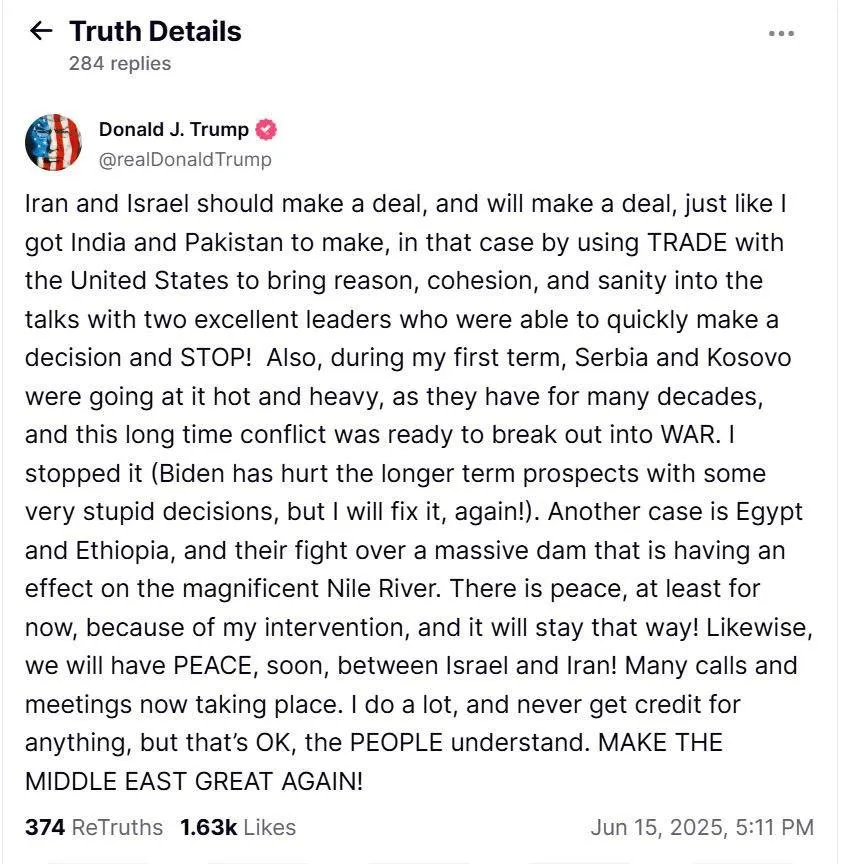Screen dimensions: 861x864
Task: Open Donald J. Trump display name profile
Action: coord(173,129)
